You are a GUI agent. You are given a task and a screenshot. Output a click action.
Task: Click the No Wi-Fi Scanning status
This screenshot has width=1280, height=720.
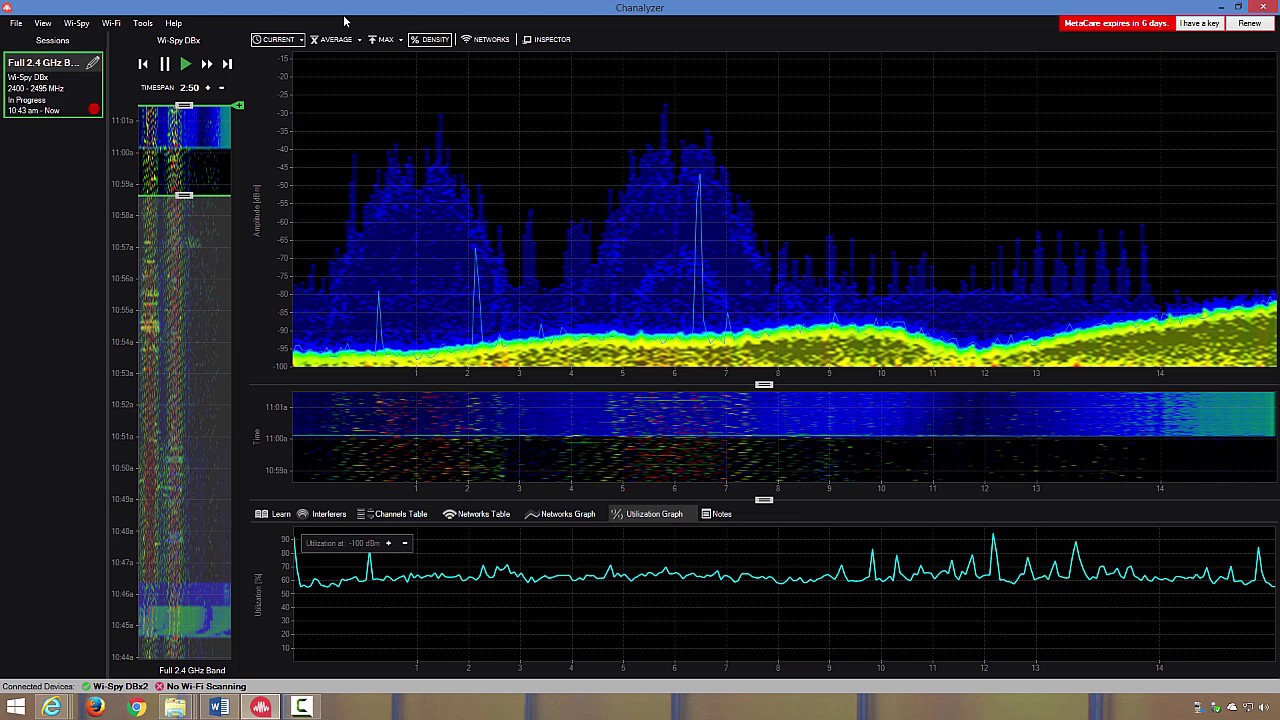(x=200, y=687)
